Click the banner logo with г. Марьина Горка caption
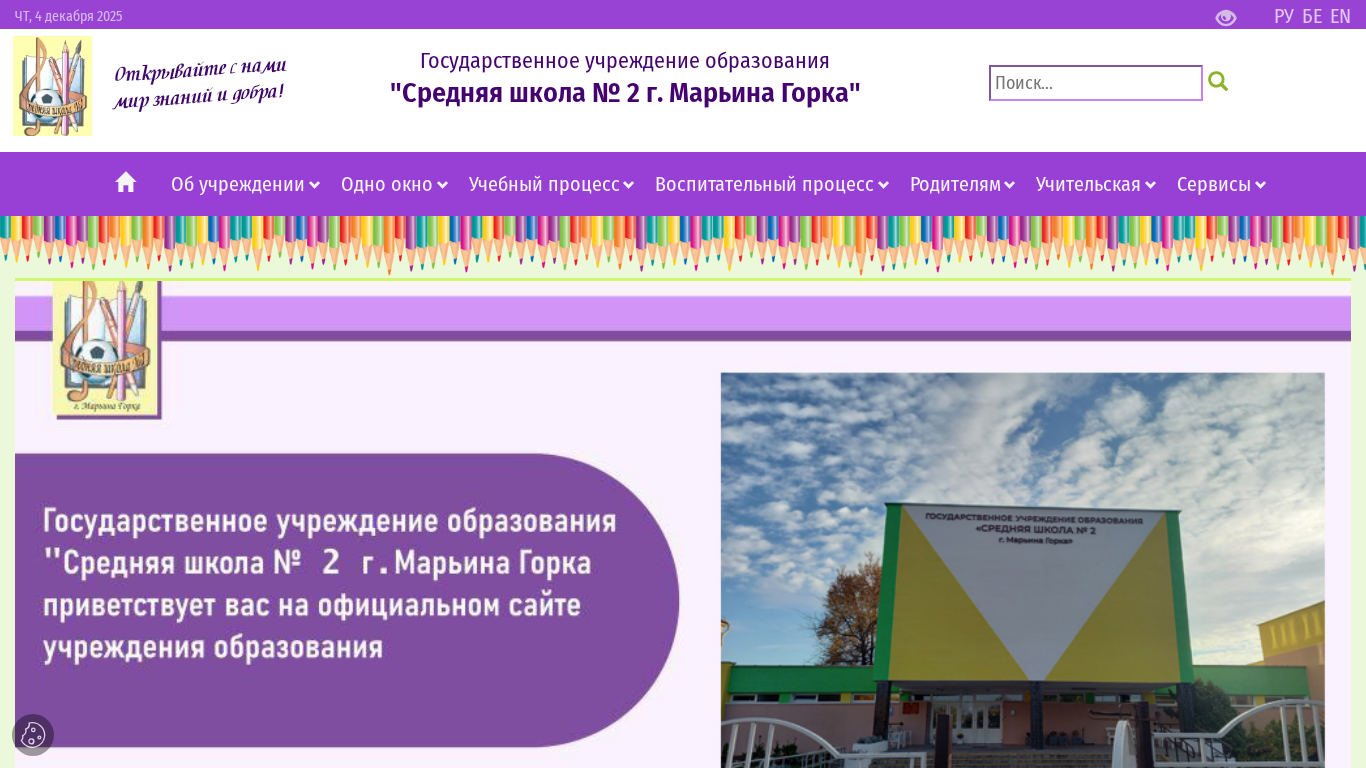This screenshot has width=1366, height=768. pos(106,349)
